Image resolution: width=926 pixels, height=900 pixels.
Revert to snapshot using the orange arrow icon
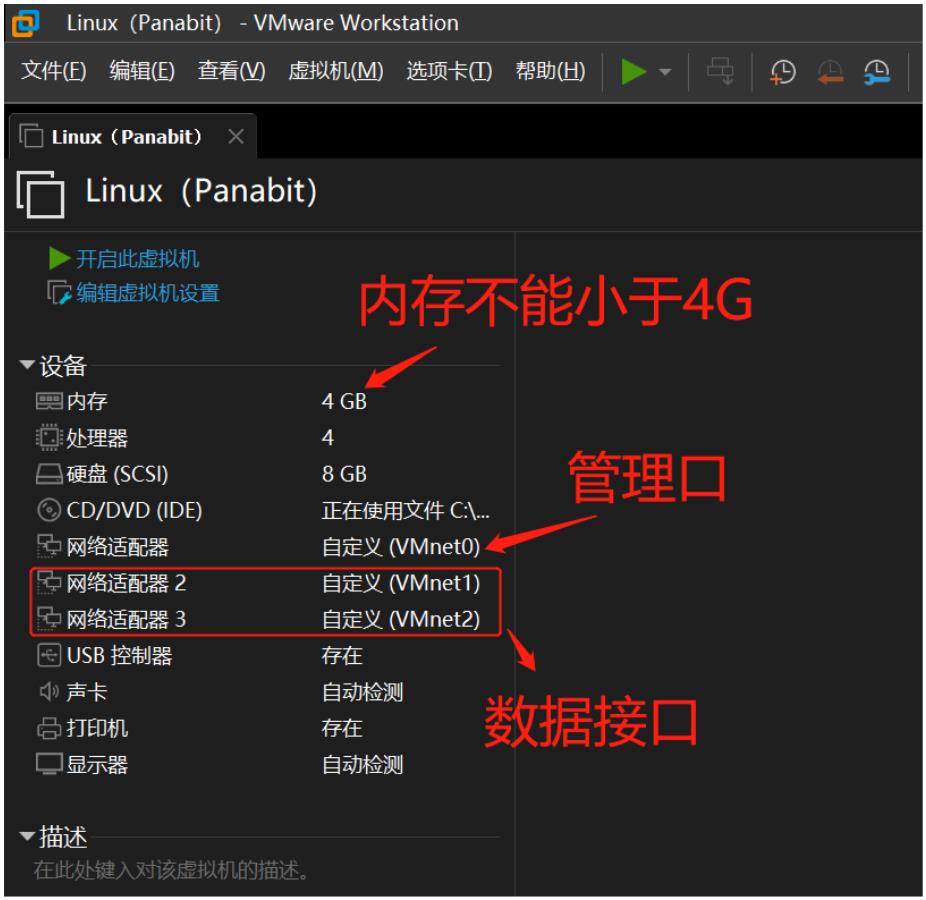(x=830, y=72)
